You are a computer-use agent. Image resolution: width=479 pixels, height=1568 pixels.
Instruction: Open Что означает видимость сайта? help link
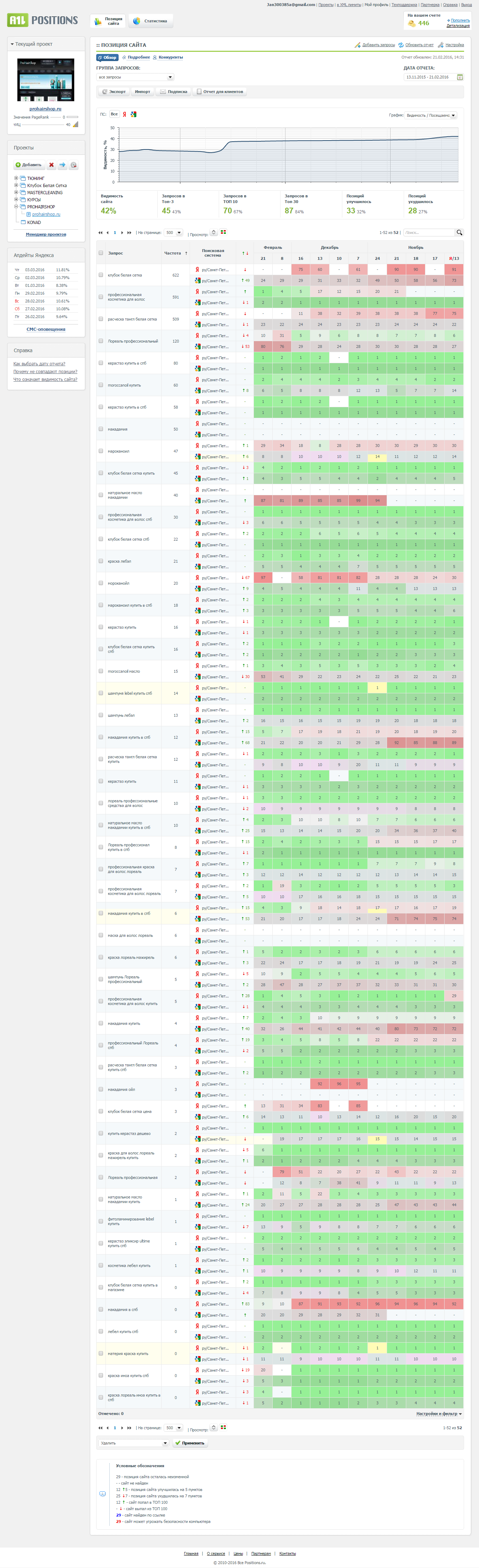tap(45, 379)
